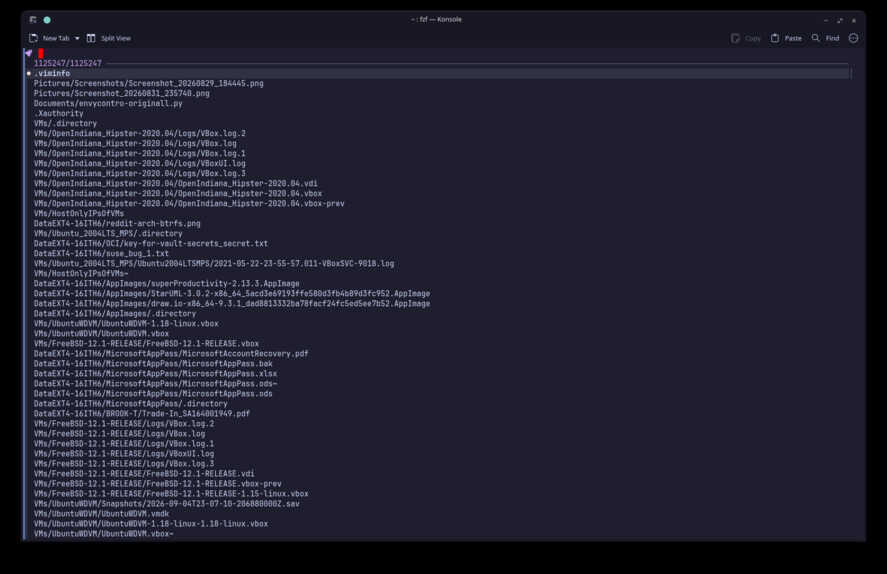Screen dimensions: 887x574
Task: Click the fzf list scrollbar on the right
Action: tap(851, 74)
